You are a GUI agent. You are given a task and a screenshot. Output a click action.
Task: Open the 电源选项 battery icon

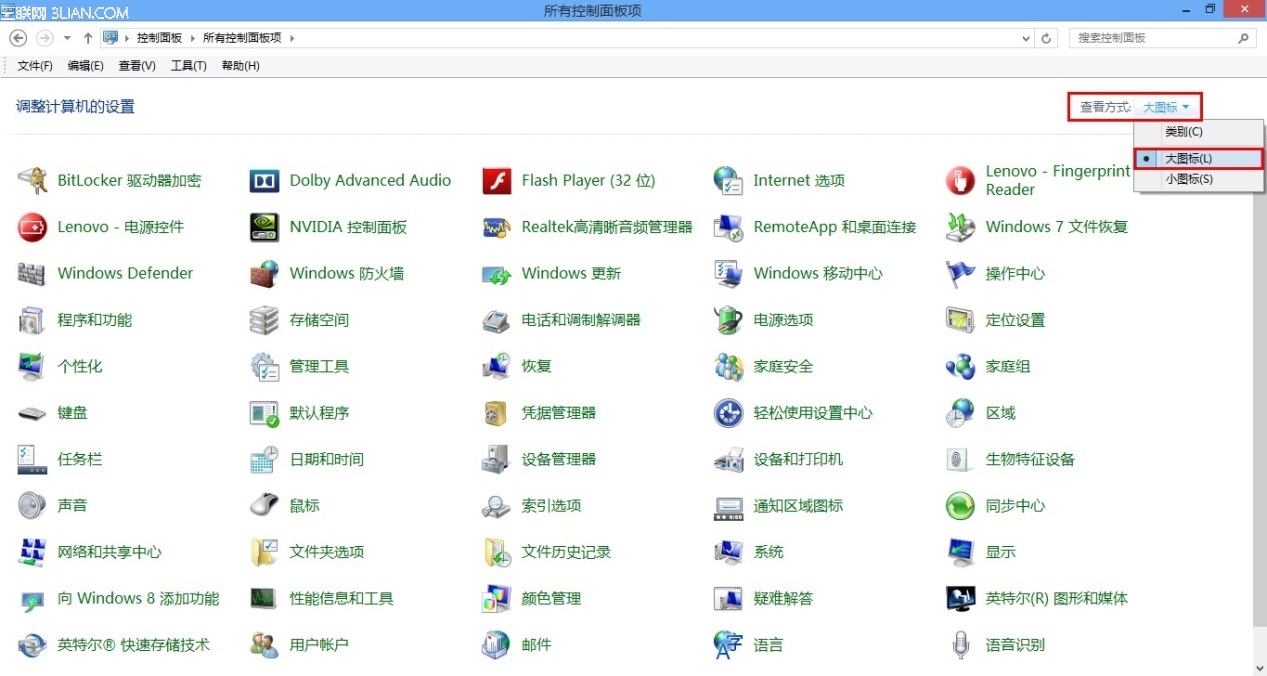(728, 320)
